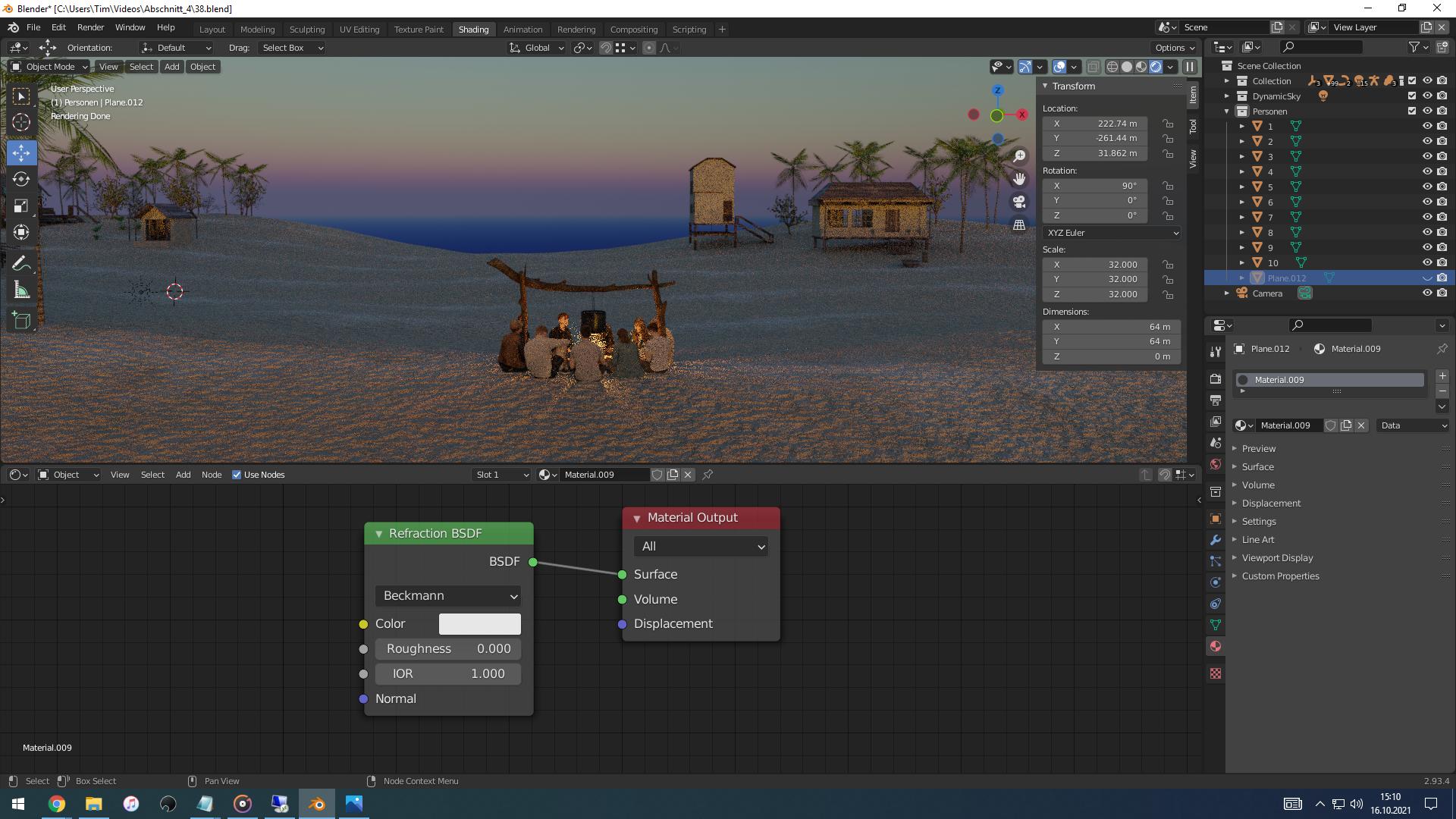Hide DynamicSky collection in viewport

pyautogui.click(x=1426, y=96)
